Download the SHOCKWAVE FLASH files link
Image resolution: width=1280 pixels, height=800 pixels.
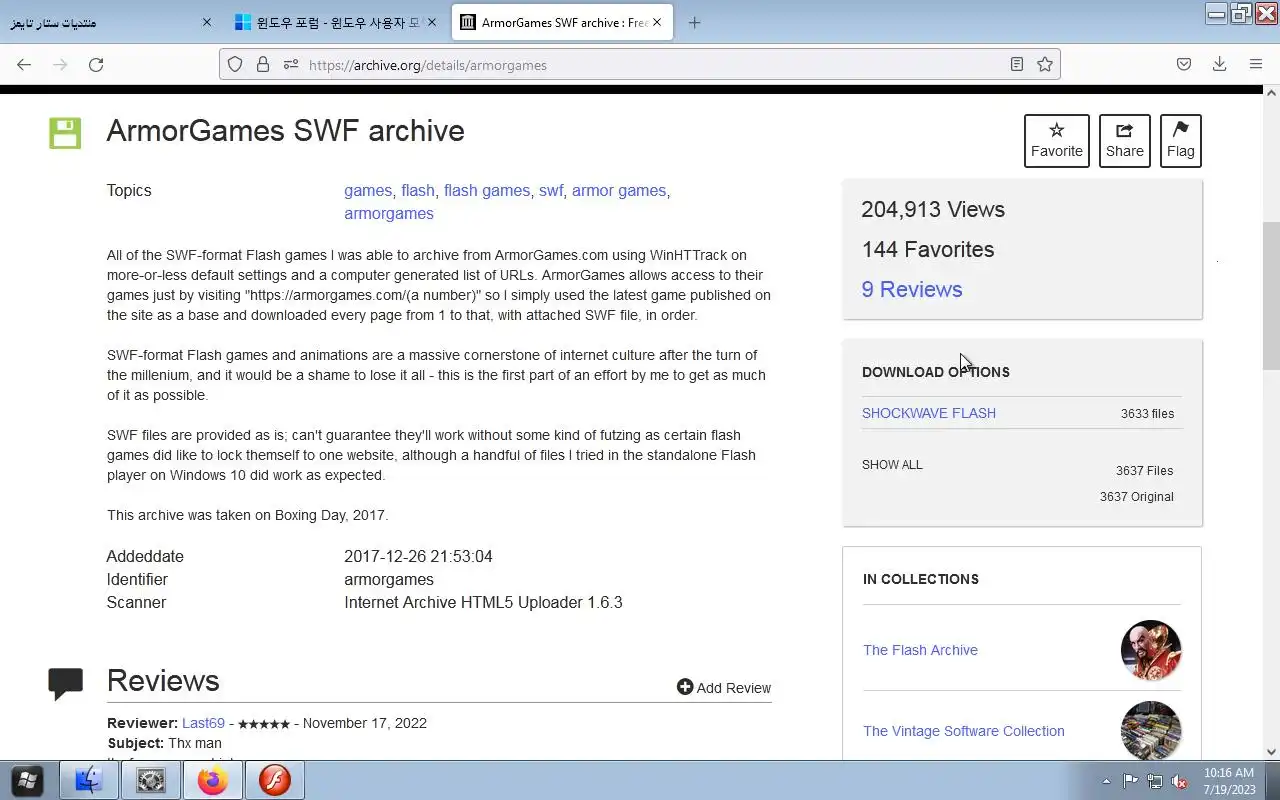[x=929, y=413]
